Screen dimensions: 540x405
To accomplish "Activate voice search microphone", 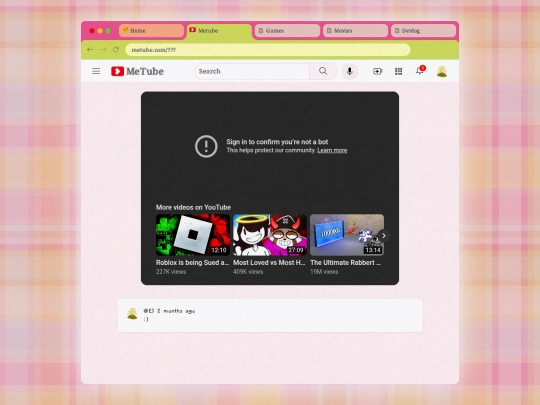I will coord(349,71).
